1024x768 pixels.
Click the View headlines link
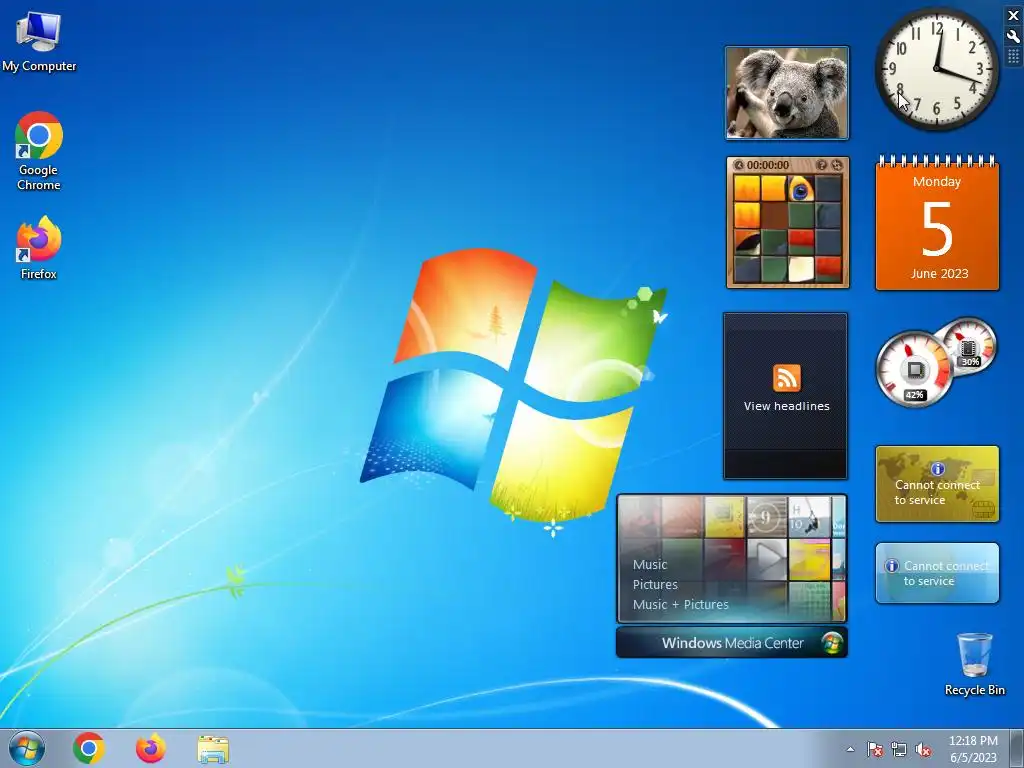pos(786,406)
